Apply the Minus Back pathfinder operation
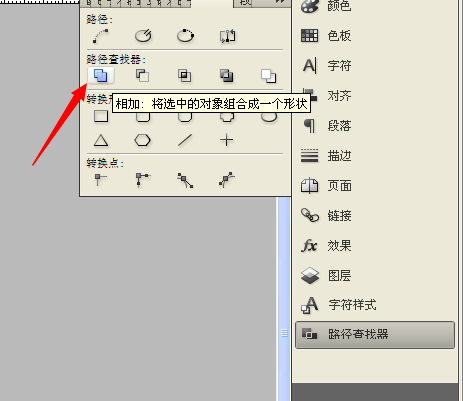Image resolution: width=463 pixels, height=401 pixels. pos(269,75)
